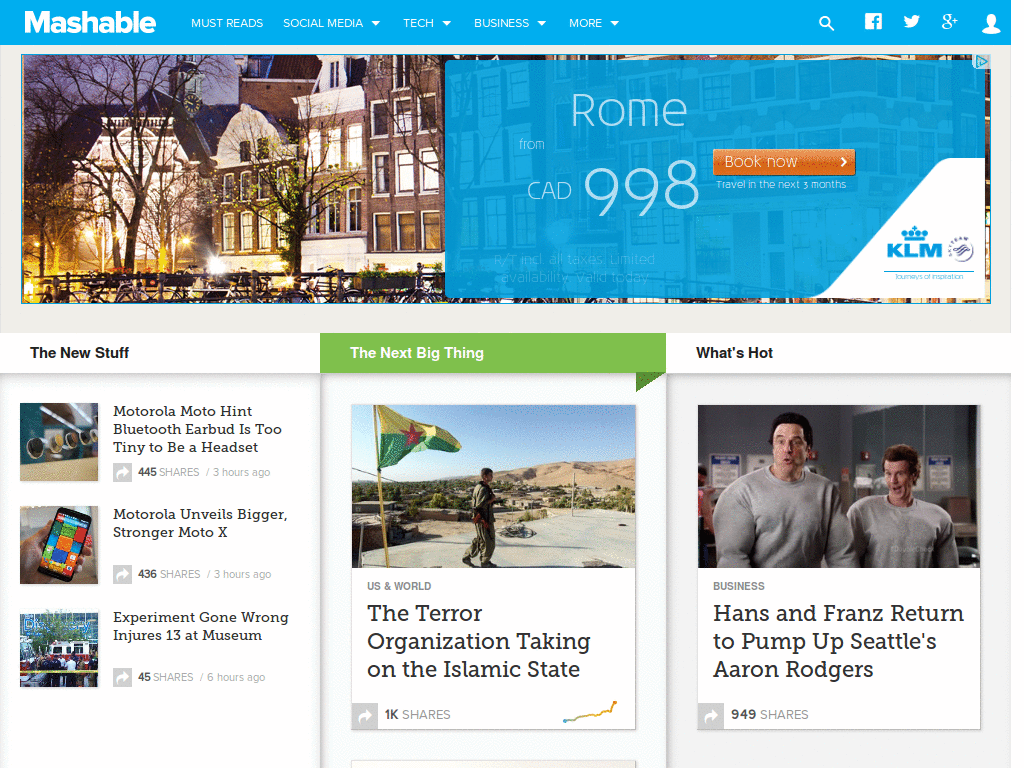This screenshot has height=768, width=1024.
Task: Select The Next Big Thing tab
Action: click(493, 353)
